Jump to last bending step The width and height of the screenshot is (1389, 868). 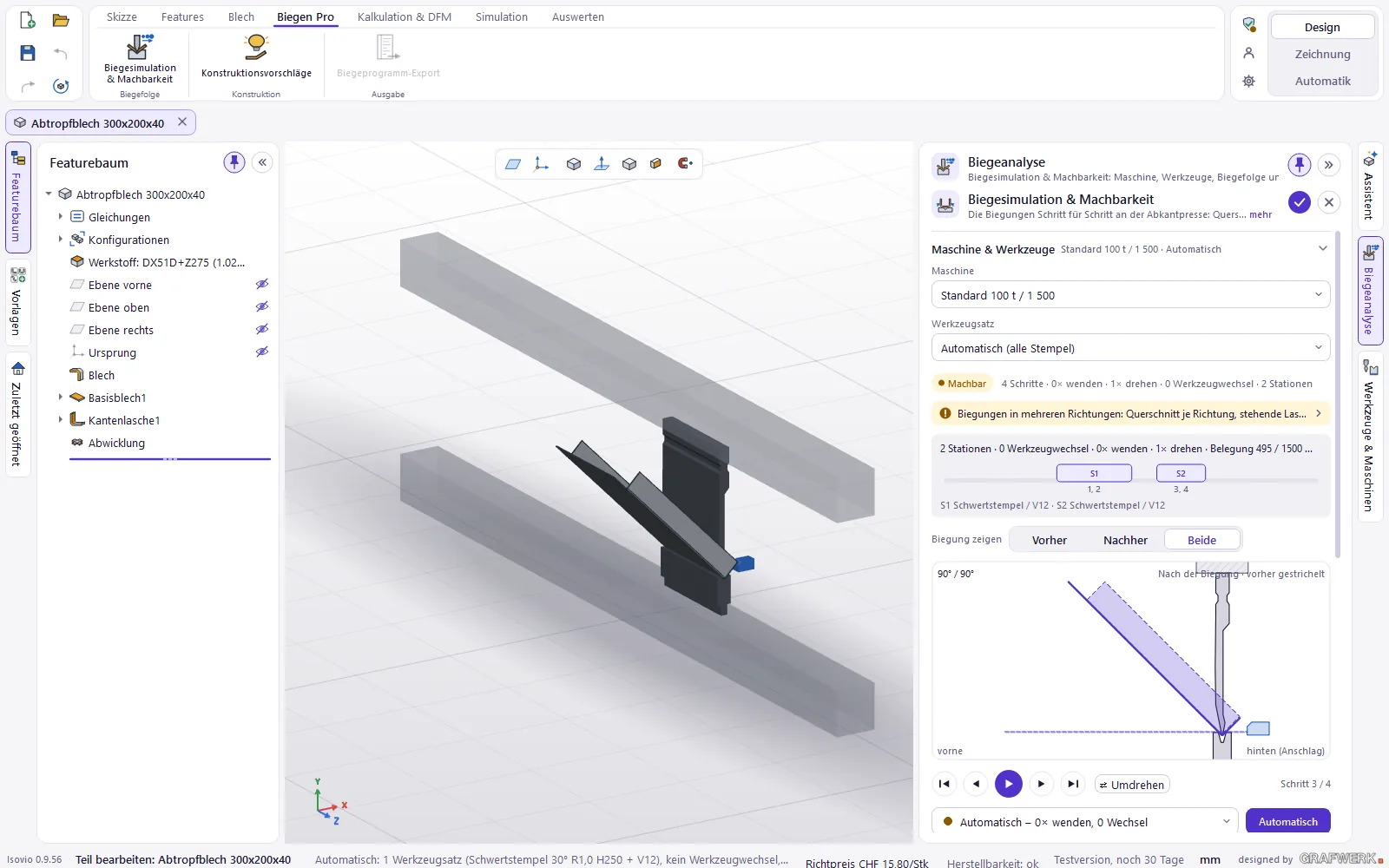tap(1074, 784)
